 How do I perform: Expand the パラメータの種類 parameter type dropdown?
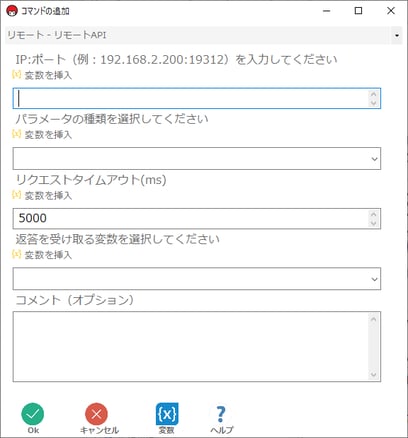[197, 158]
